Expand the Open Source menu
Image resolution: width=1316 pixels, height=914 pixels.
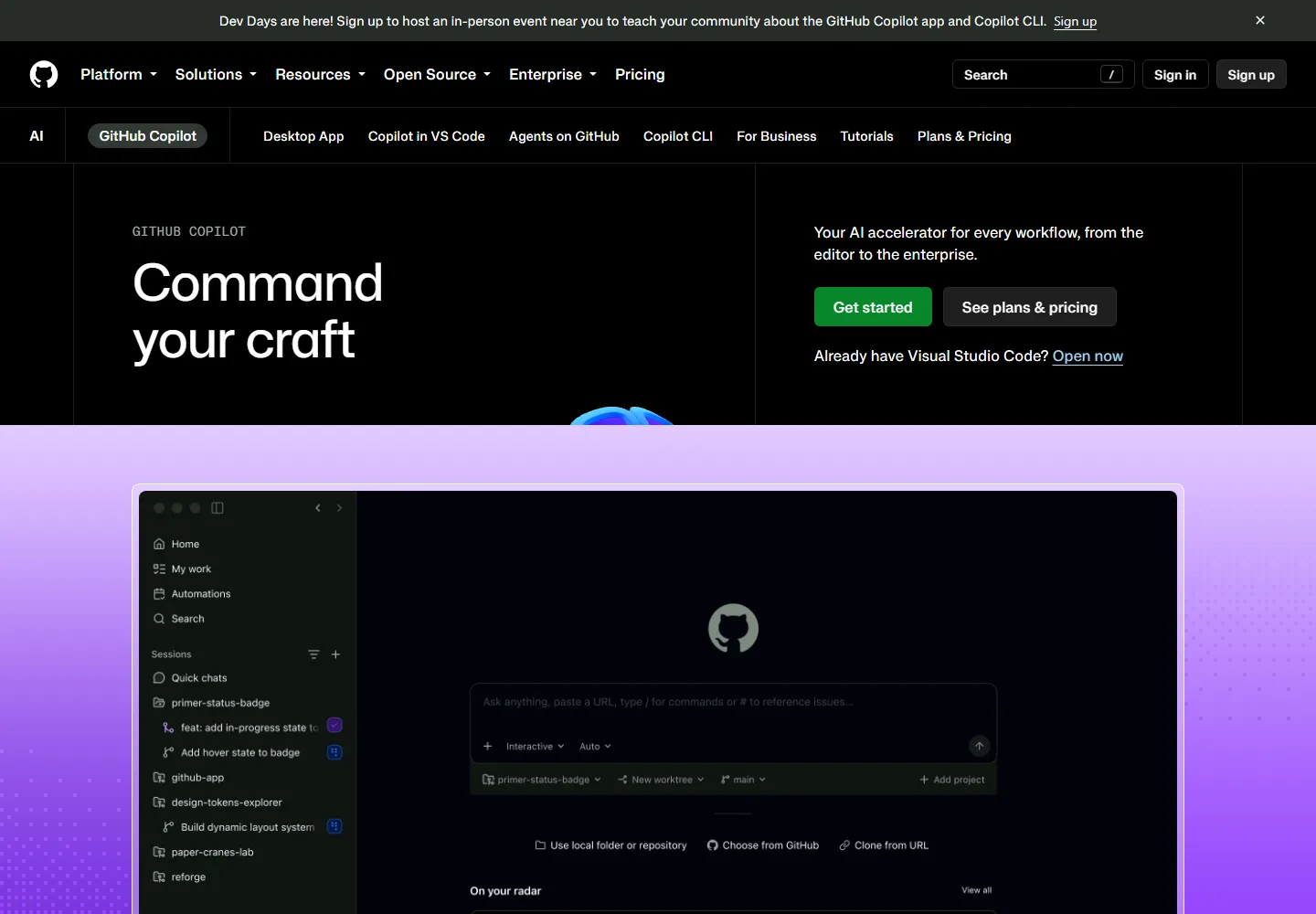coord(437,75)
